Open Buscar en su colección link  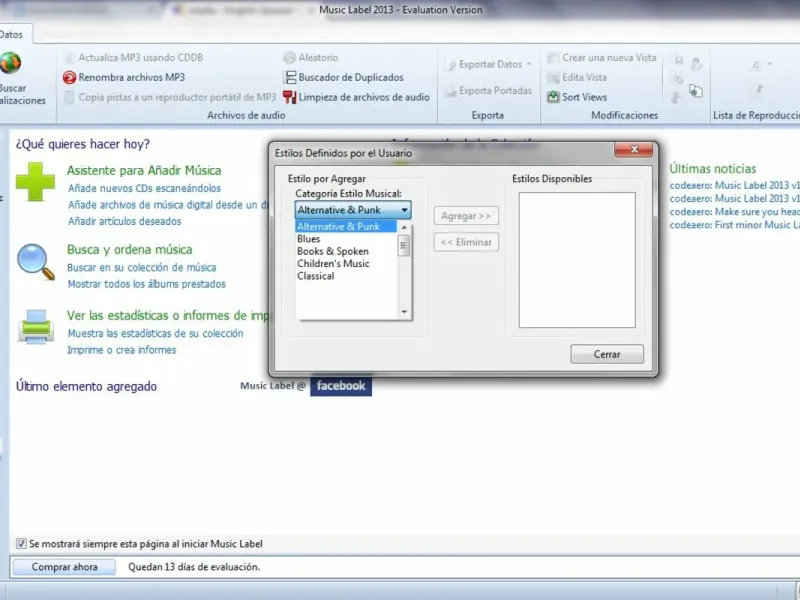pos(142,267)
